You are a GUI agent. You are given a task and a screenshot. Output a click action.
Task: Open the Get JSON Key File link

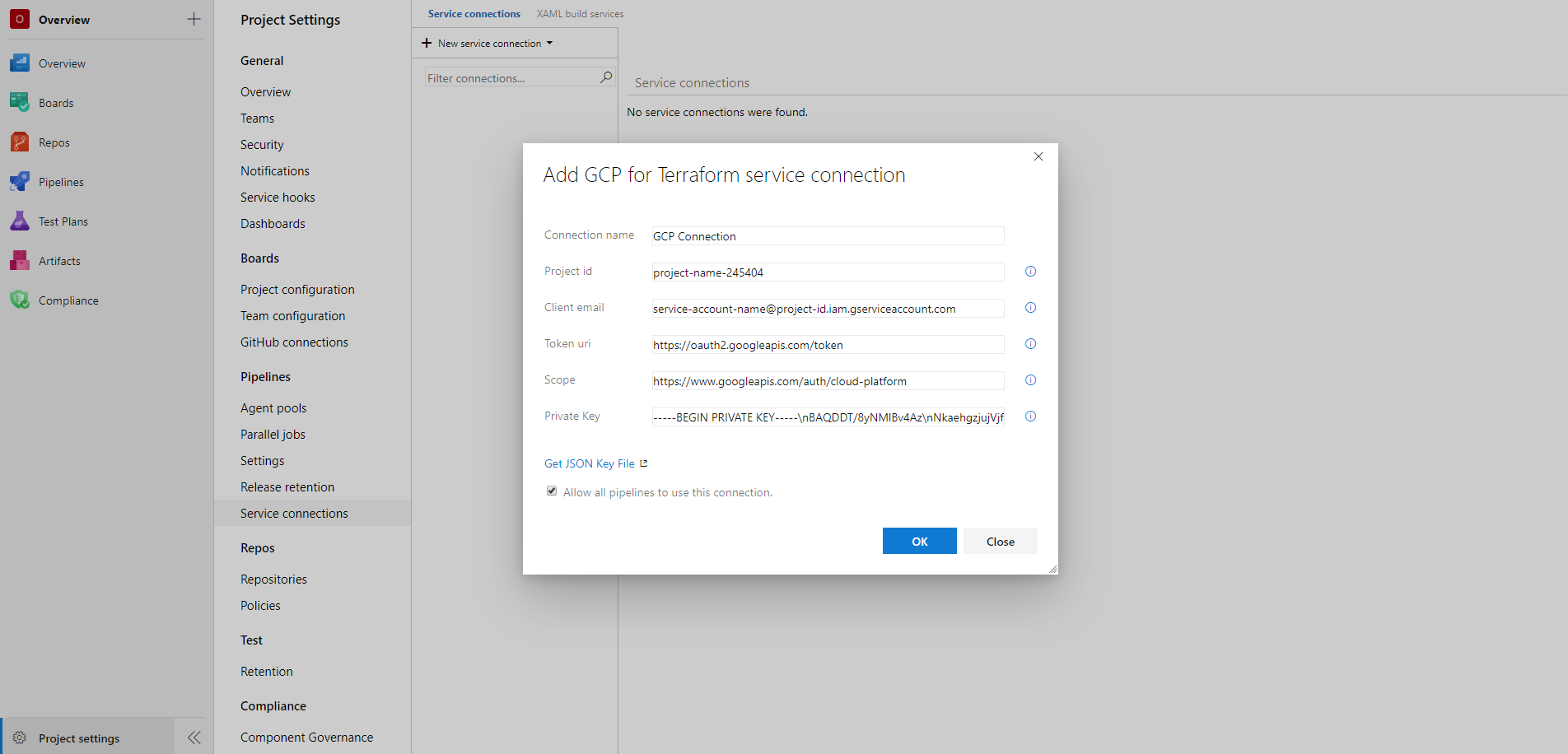point(590,463)
